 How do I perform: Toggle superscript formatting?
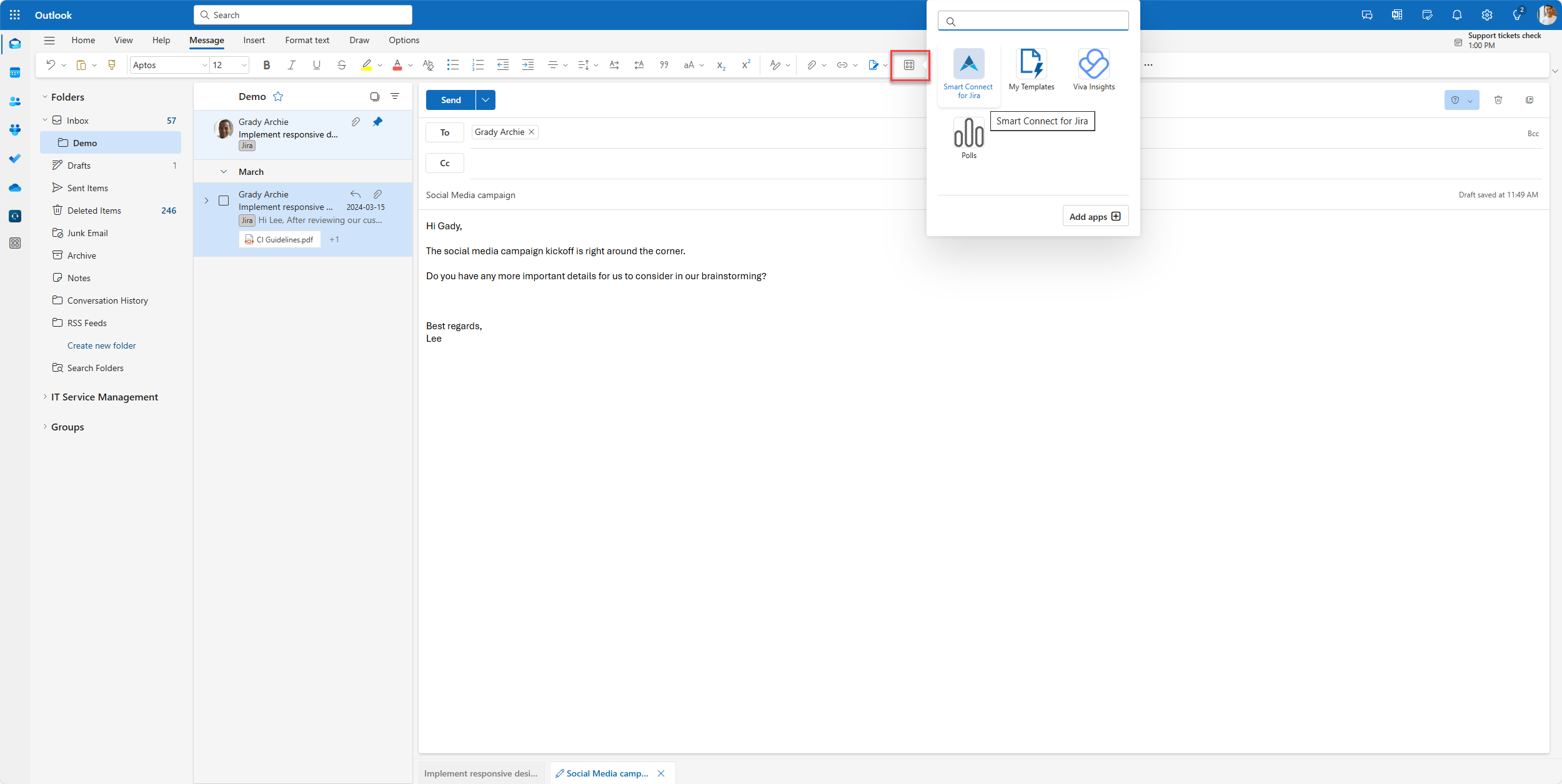pyautogui.click(x=746, y=65)
